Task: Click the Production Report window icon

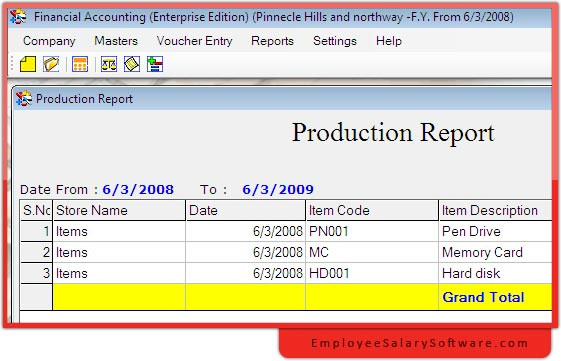Action: coord(24,99)
